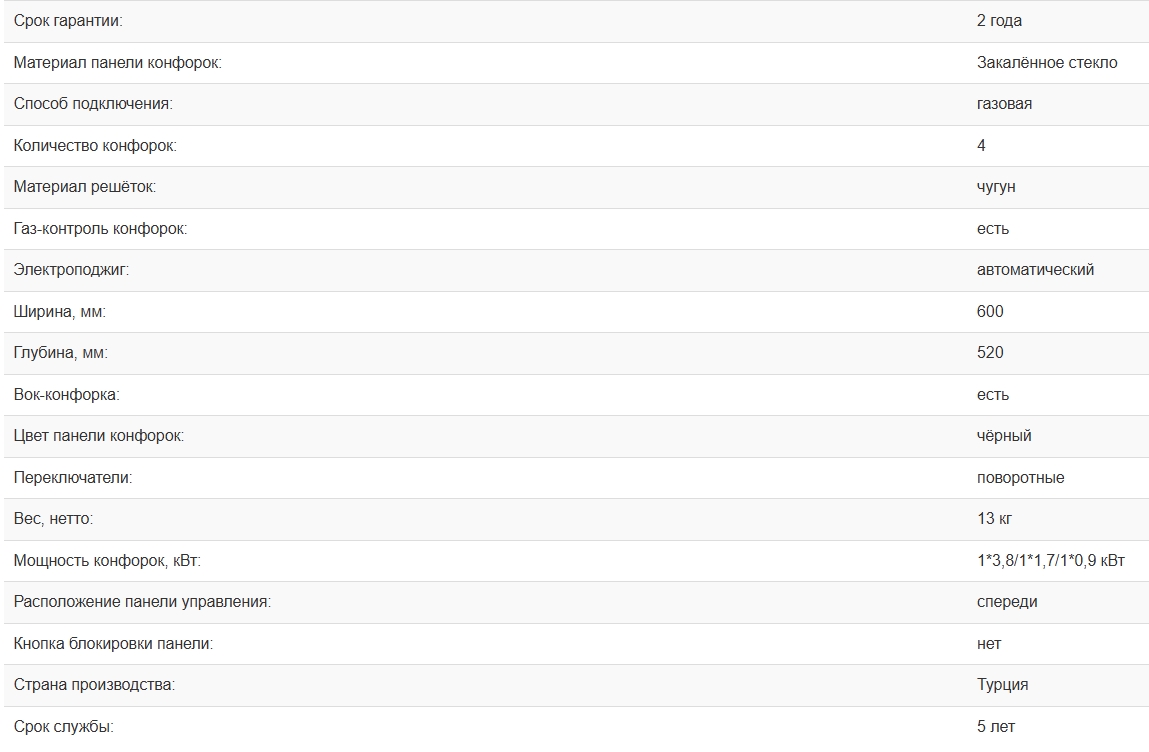Viewport: 1149px width, 752px height.
Task: Click the '5 лет' service life value
Action: point(996,727)
